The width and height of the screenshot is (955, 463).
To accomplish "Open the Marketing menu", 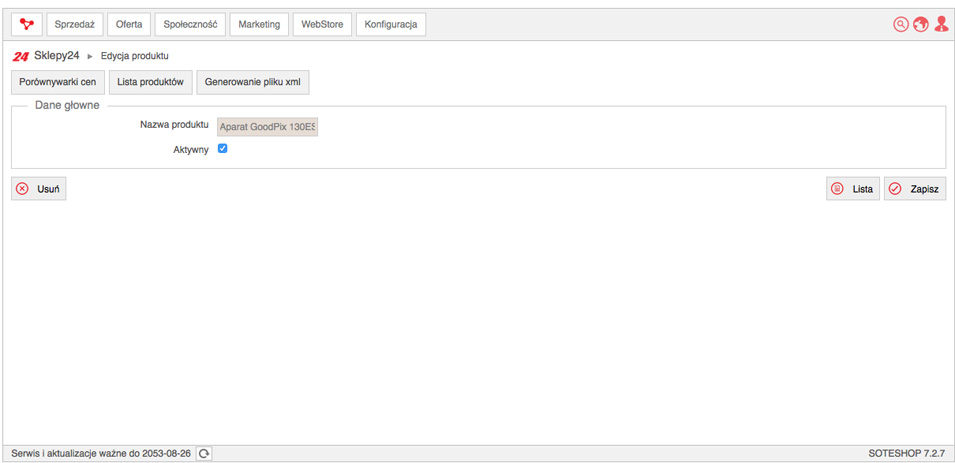I will click(x=259, y=24).
